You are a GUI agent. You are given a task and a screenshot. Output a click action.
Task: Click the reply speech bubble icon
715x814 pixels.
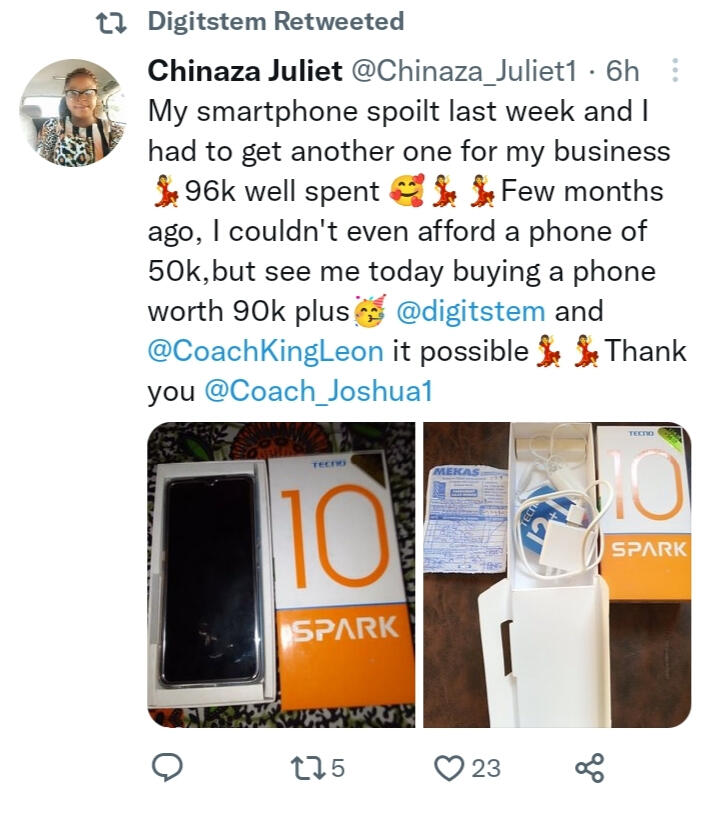[x=167, y=767]
